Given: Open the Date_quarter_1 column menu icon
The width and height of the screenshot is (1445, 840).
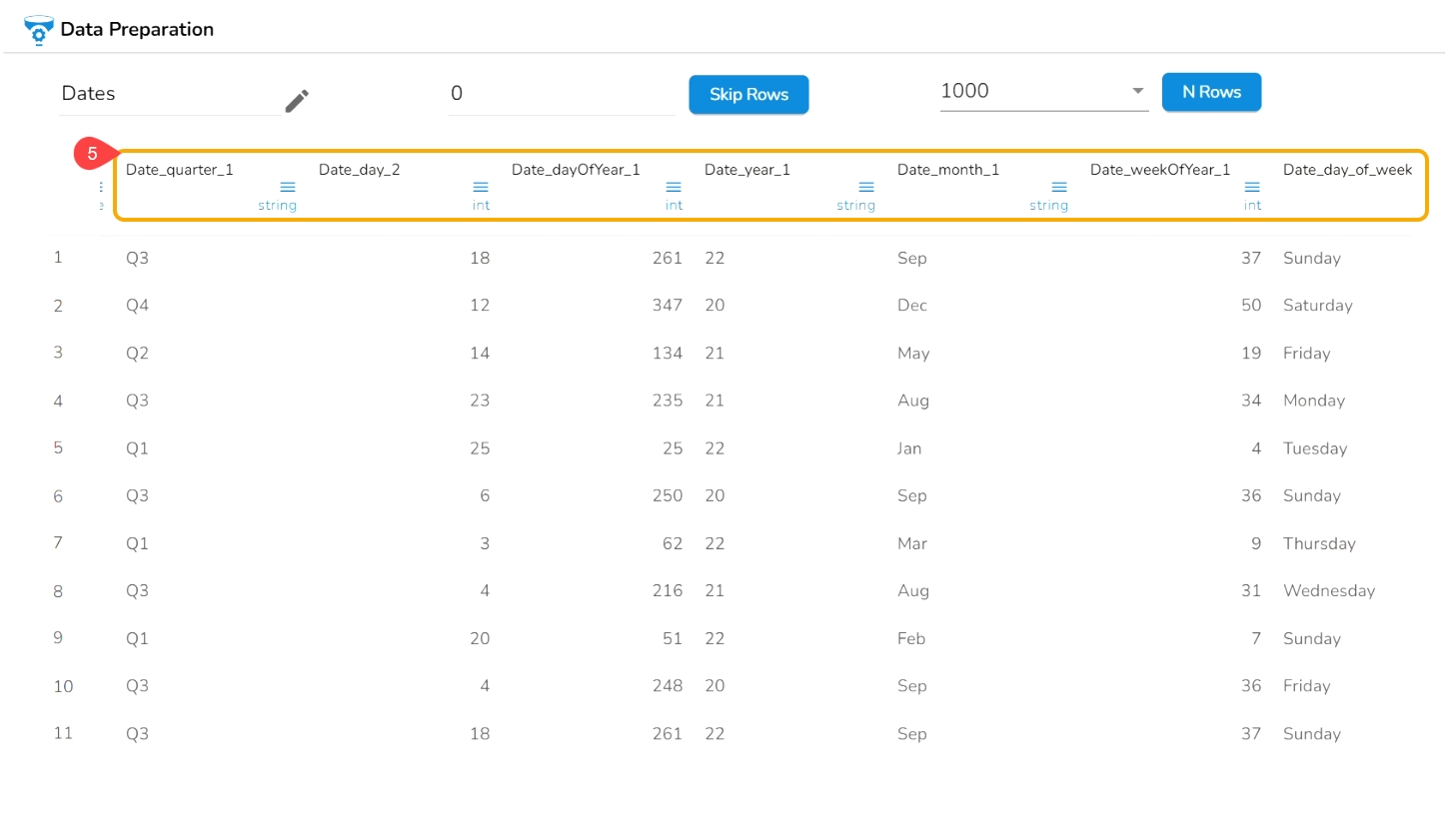Looking at the screenshot, I should 288,187.
